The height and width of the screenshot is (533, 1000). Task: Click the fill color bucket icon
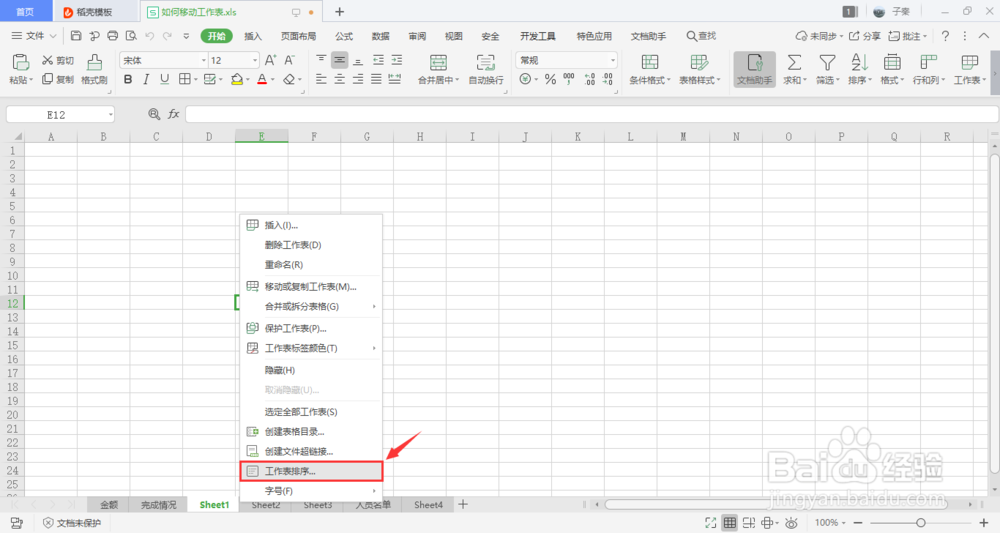[x=237, y=79]
